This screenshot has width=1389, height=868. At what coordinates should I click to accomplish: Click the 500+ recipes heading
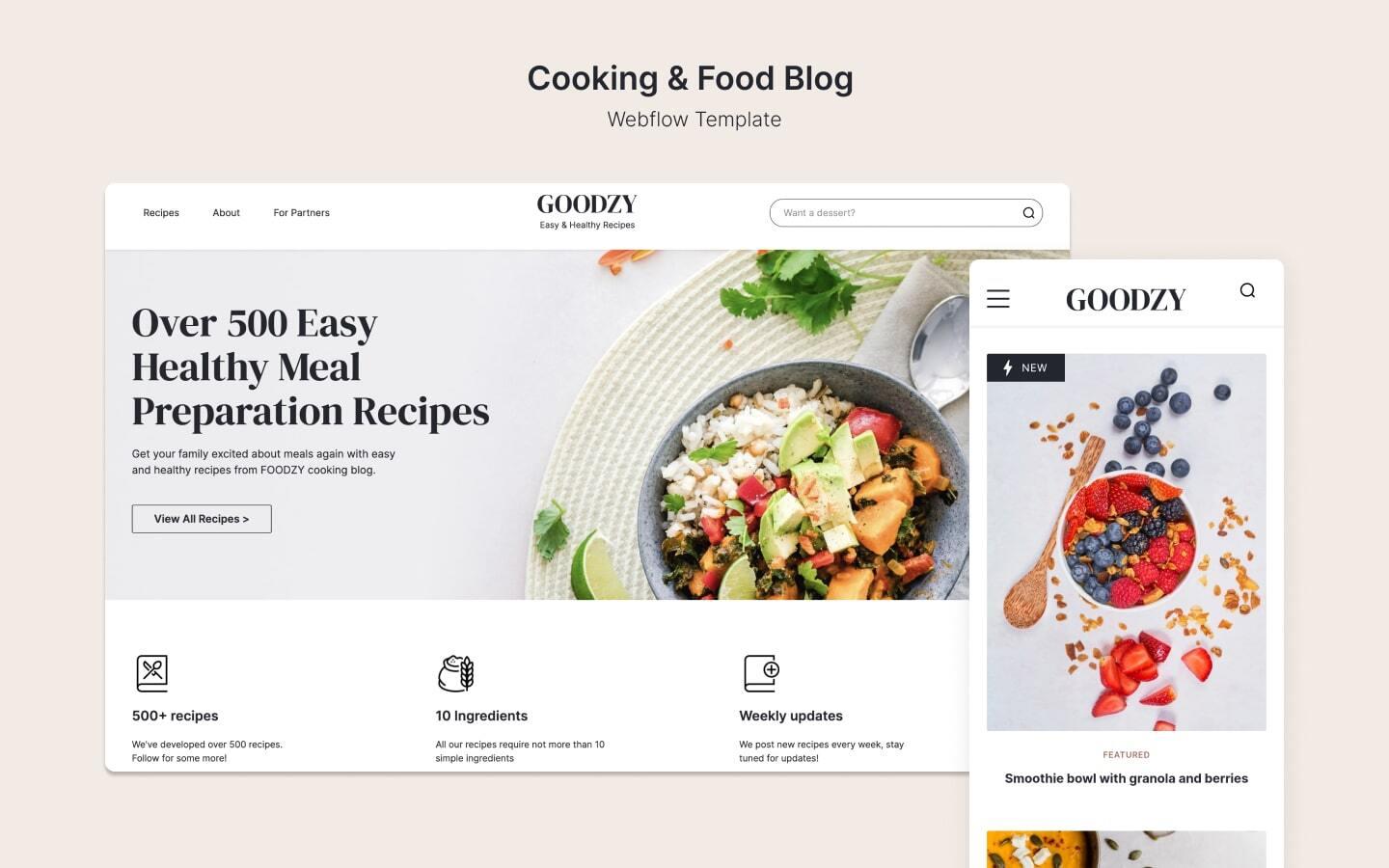tap(175, 716)
